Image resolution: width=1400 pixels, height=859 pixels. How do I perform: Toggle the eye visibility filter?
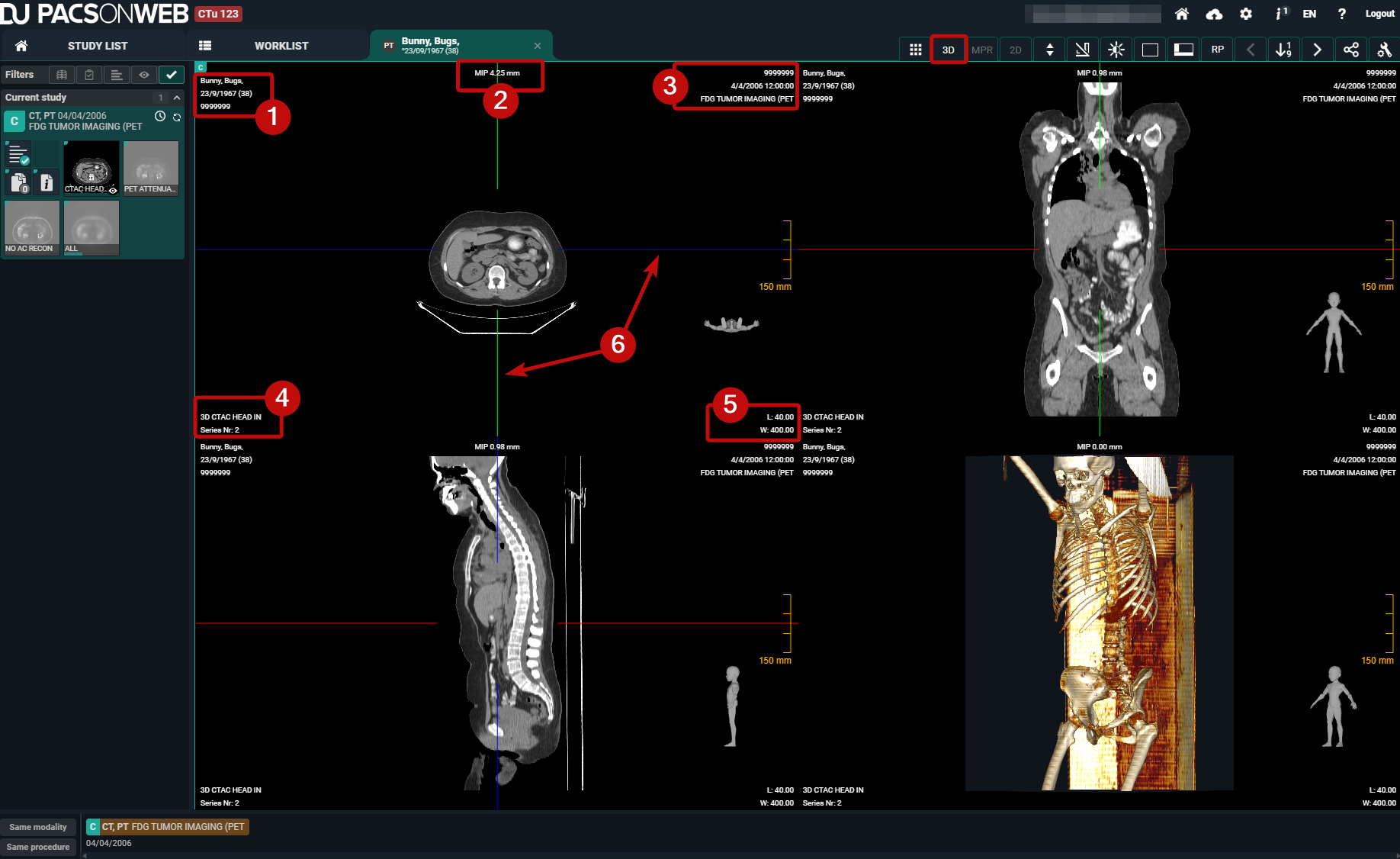(x=144, y=75)
